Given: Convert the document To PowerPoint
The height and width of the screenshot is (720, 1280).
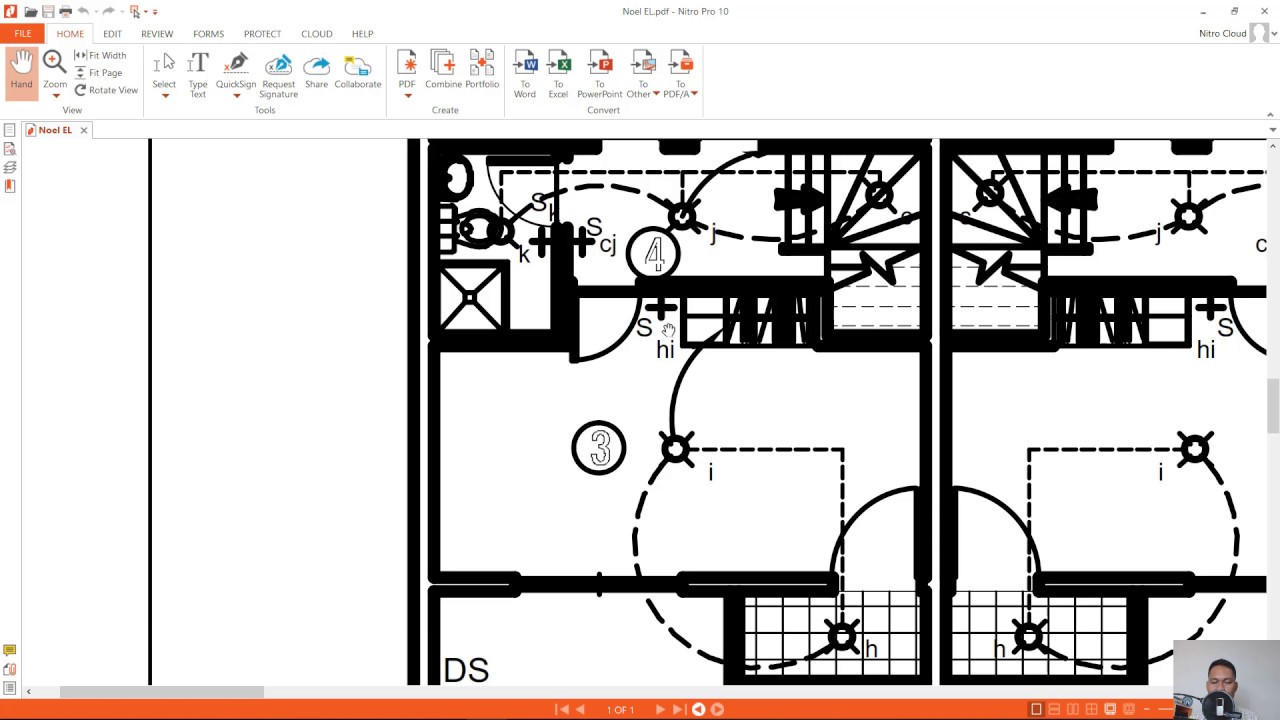Looking at the screenshot, I should (x=600, y=74).
